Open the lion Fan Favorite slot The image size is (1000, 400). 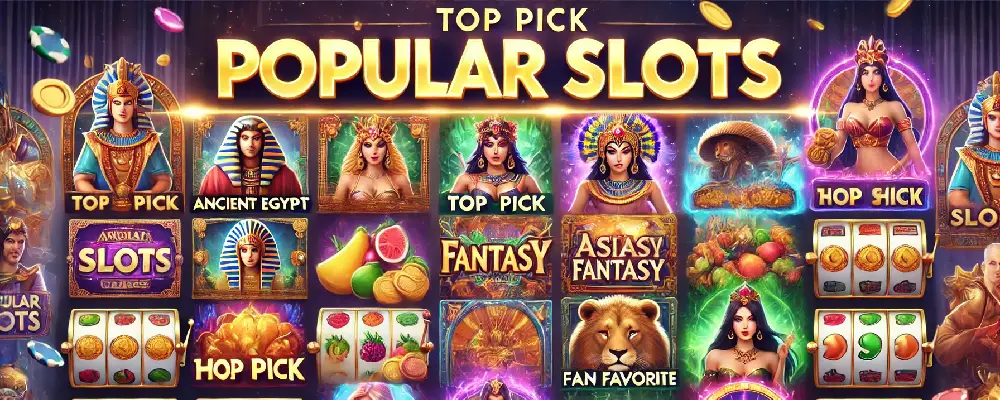pos(619,344)
